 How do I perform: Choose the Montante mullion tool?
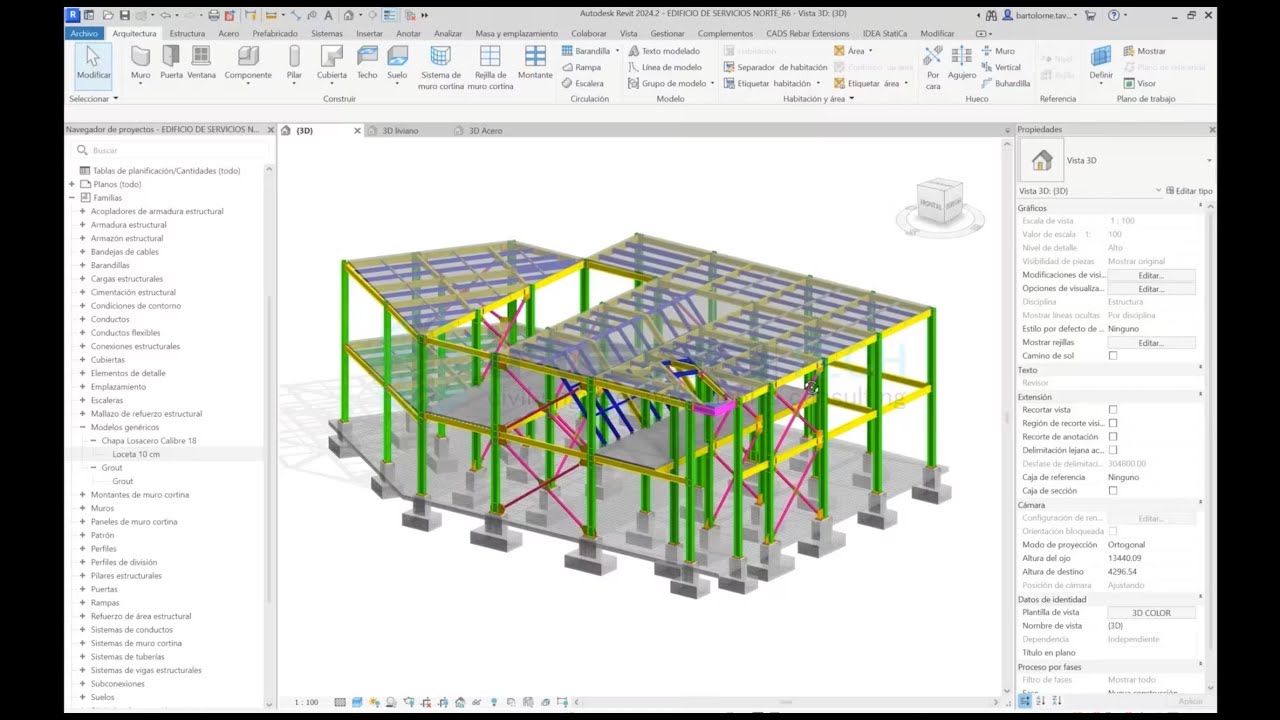[x=536, y=62]
